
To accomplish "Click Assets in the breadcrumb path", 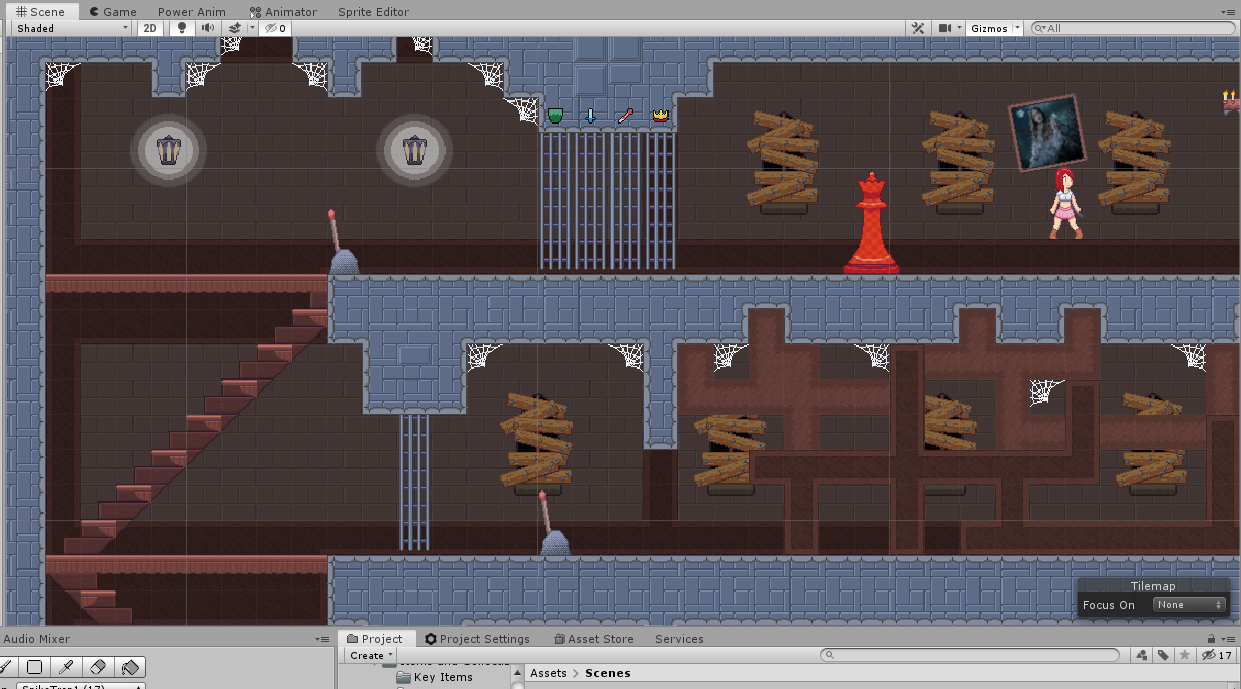I will point(549,673).
